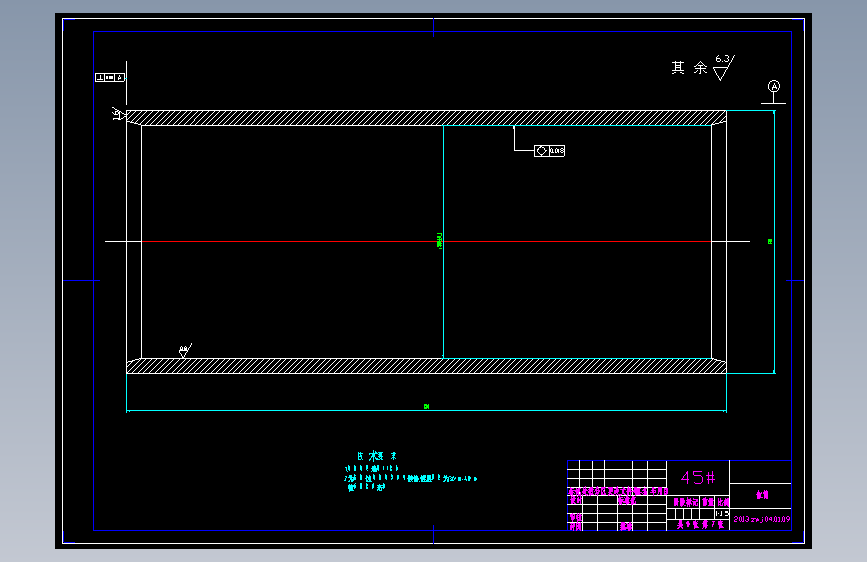
Task: Select the cyan technical requirements heading text
Action: (377, 456)
